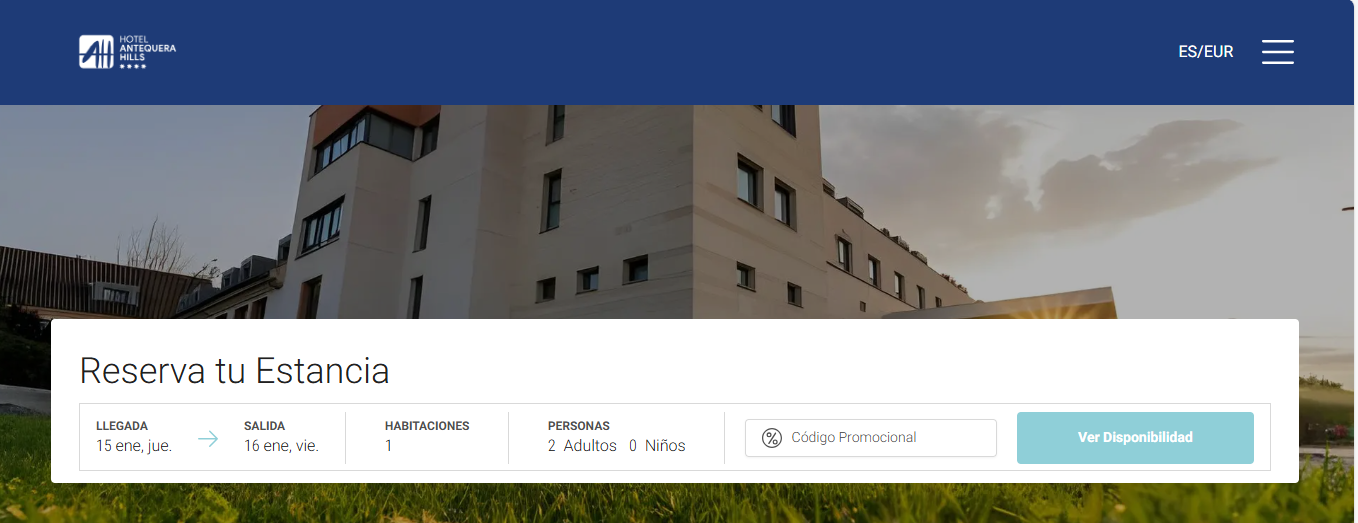Click the room count value 1
The width and height of the screenshot is (1358, 523).
389,446
